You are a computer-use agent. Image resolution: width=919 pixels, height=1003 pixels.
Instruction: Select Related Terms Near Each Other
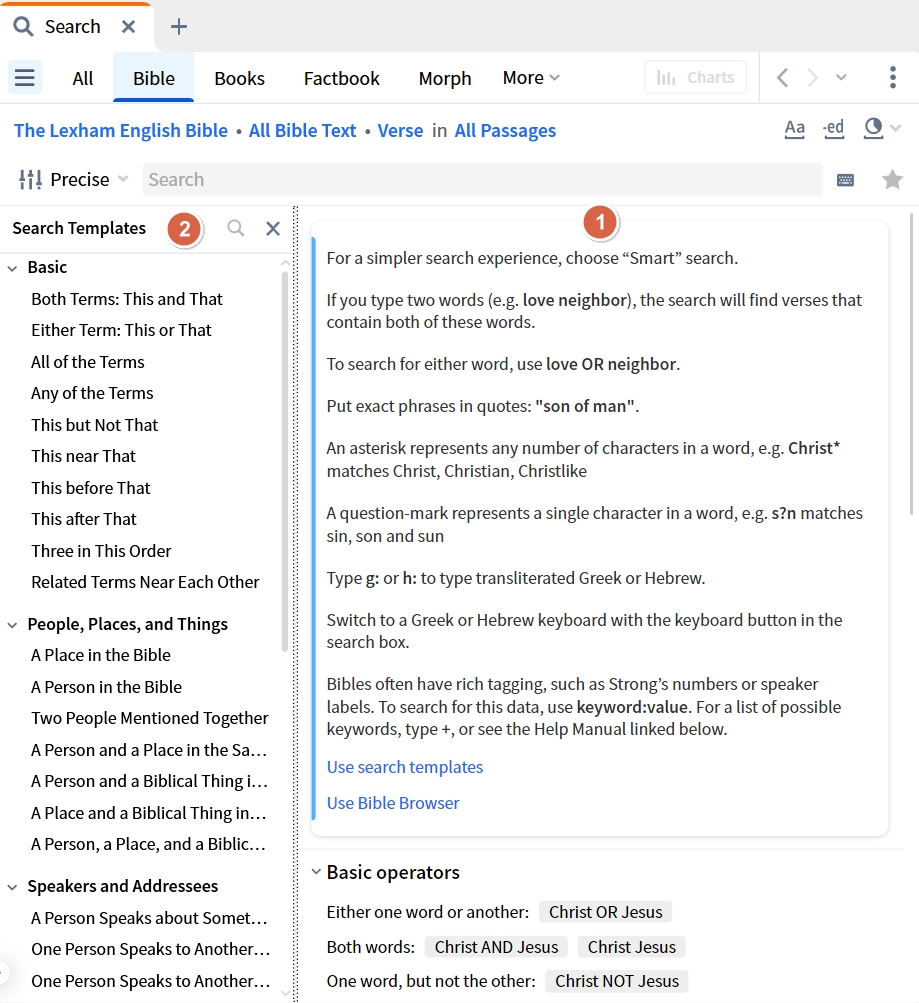click(145, 582)
